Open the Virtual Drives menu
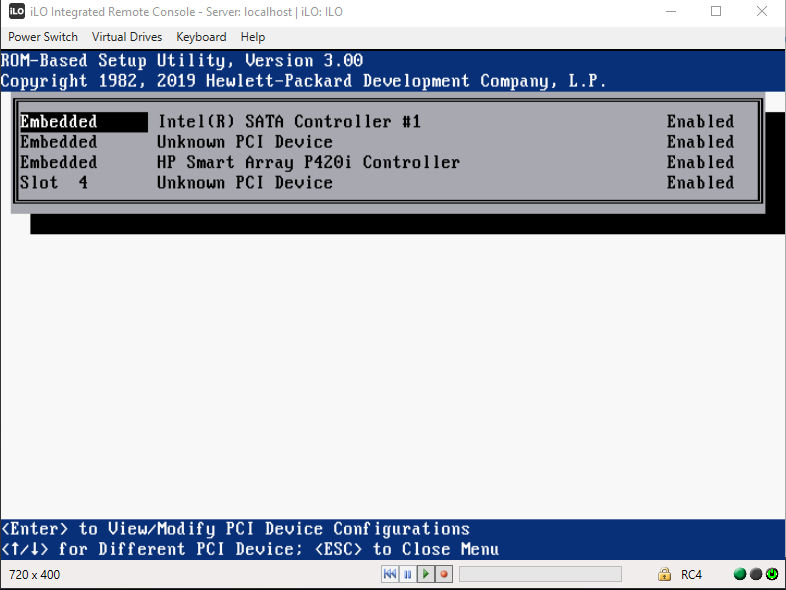Image resolution: width=786 pixels, height=590 pixels. pos(127,37)
